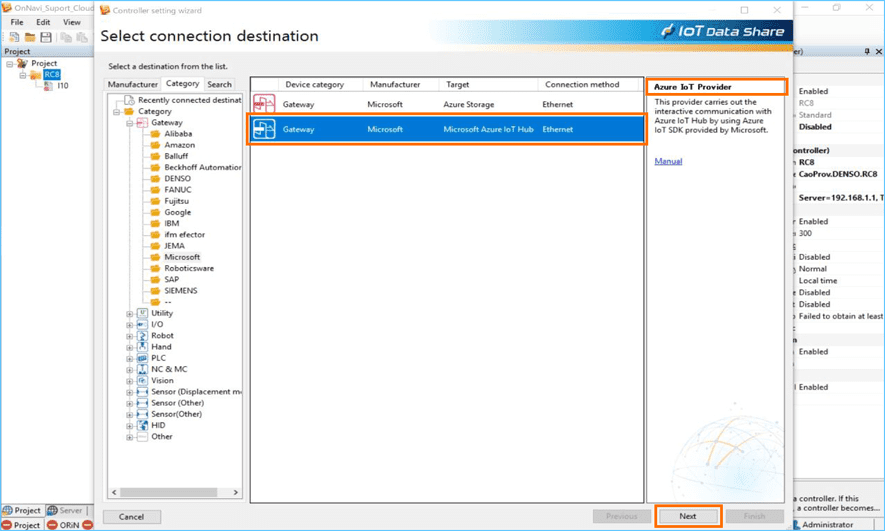Click the Project root icon in project tree

[23, 63]
